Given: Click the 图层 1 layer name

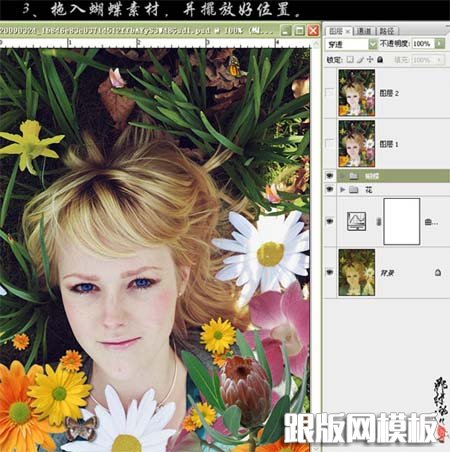Looking at the screenshot, I should [x=389, y=144].
